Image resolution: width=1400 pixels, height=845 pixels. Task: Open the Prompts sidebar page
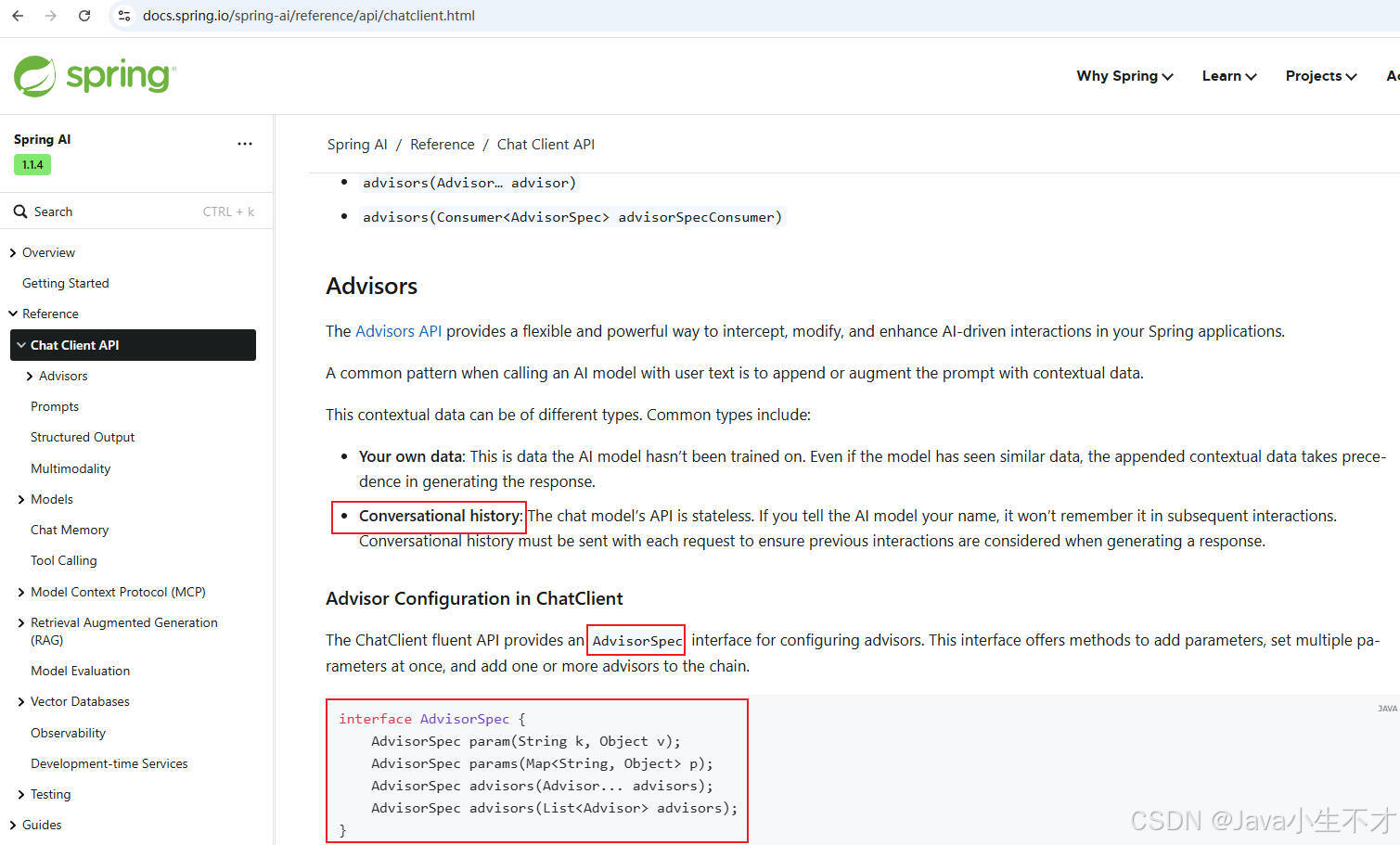55,406
